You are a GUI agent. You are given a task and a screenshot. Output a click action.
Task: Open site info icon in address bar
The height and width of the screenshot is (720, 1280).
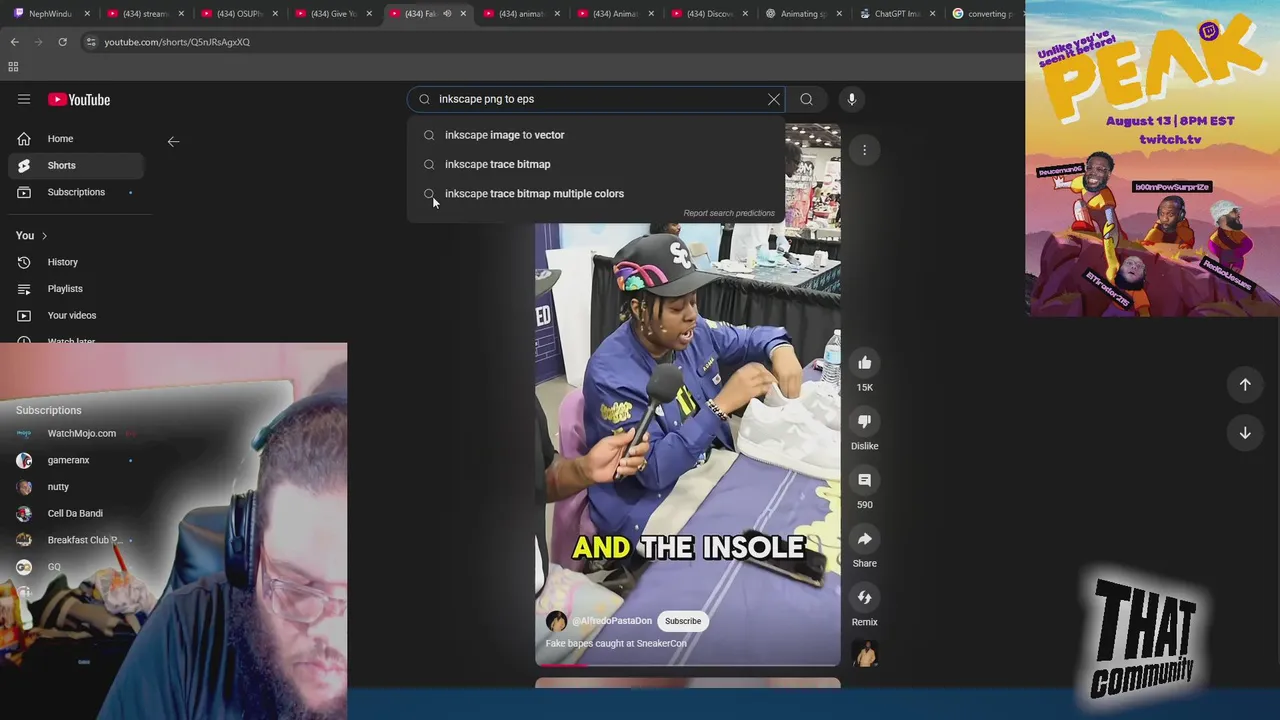[x=91, y=42]
